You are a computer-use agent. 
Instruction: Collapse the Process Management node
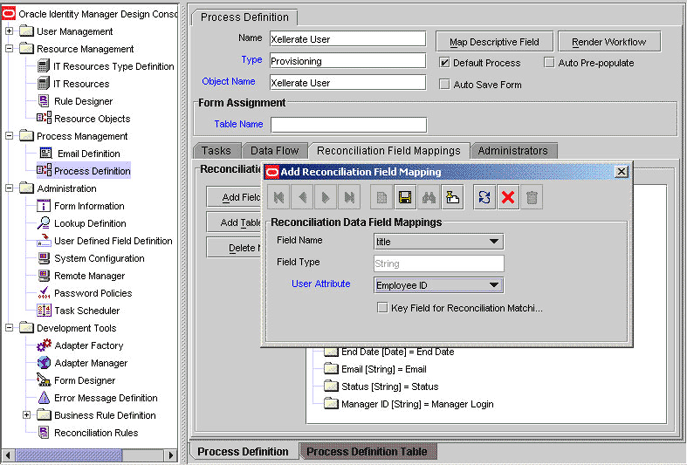(9, 136)
